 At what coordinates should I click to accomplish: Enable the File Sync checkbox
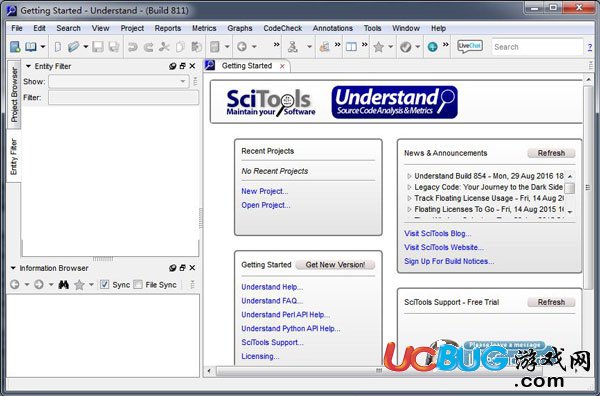tap(138, 285)
